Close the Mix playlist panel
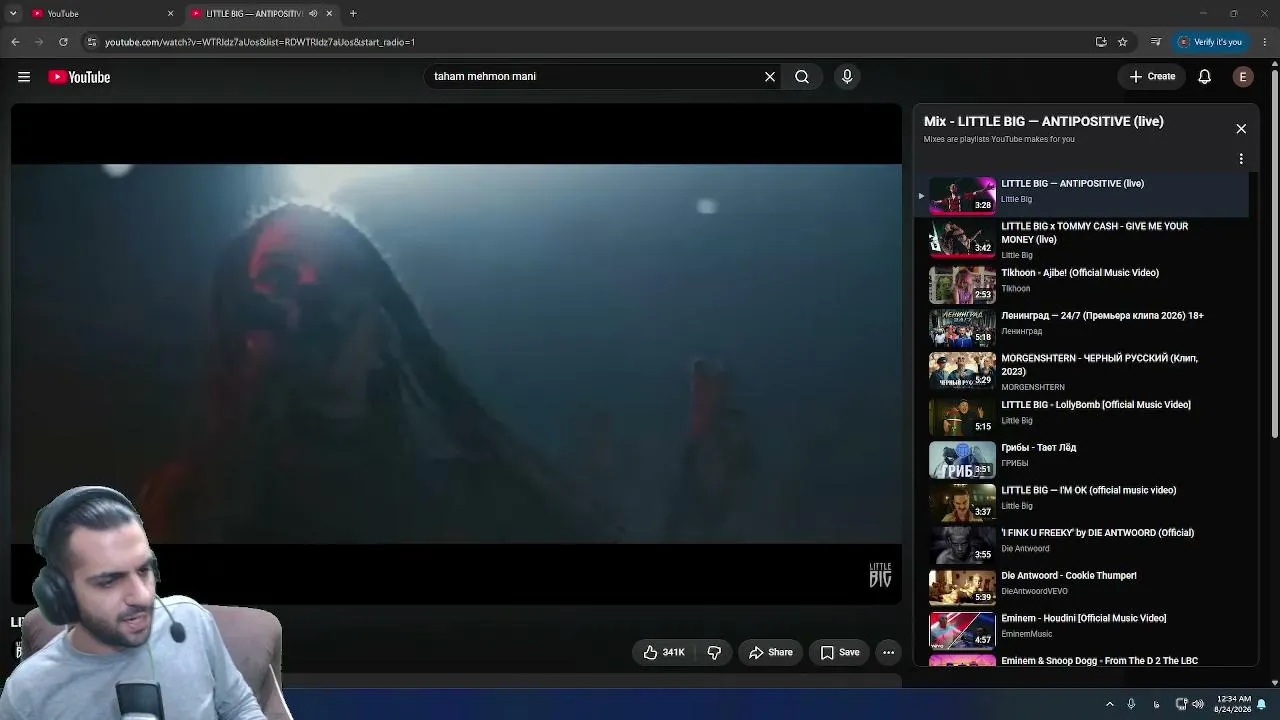 [1241, 129]
